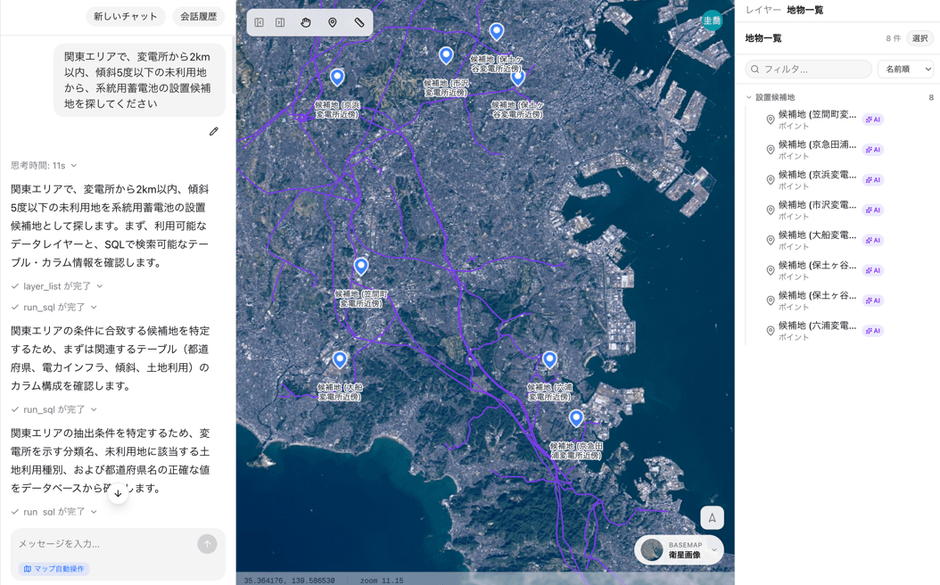This screenshot has height=585, width=940.
Task: Open the 会話履歴 button
Action: (x=198, y=16)
